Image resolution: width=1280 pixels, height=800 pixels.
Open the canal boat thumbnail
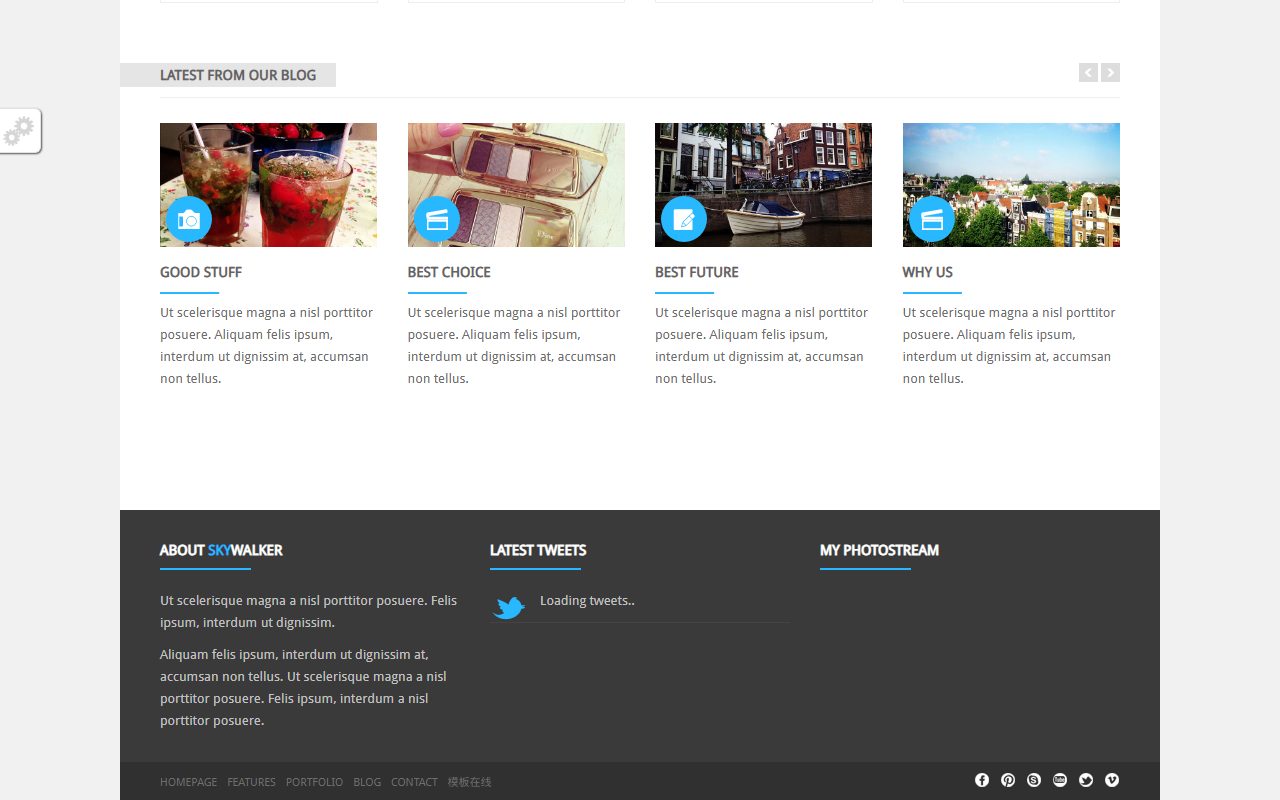763,185
